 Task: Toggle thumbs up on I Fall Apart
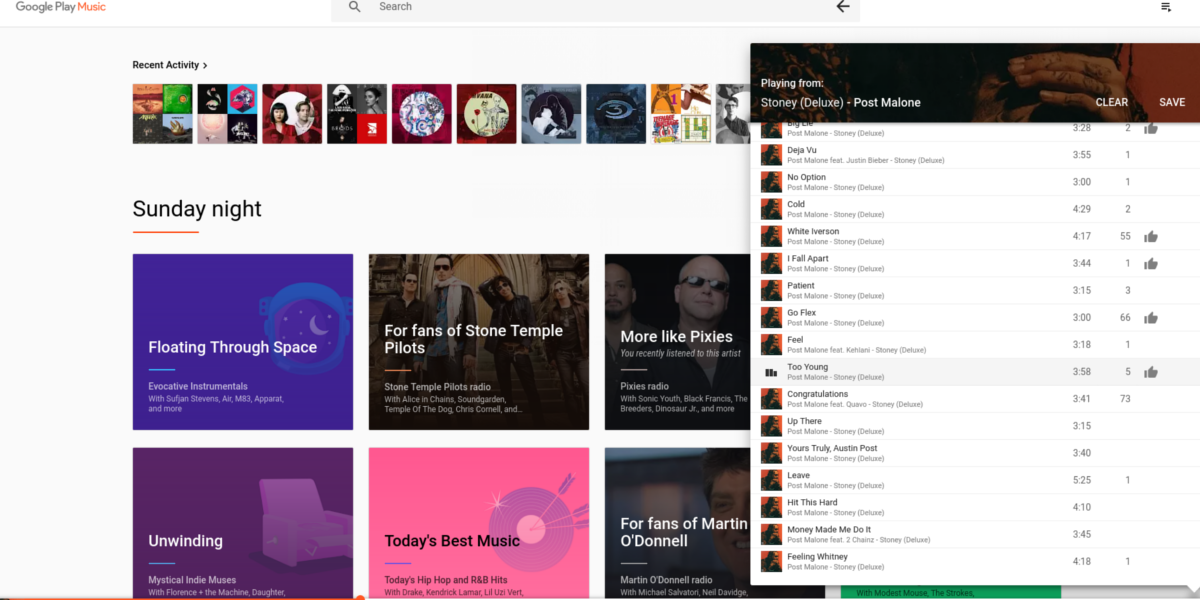(1151, 263)
